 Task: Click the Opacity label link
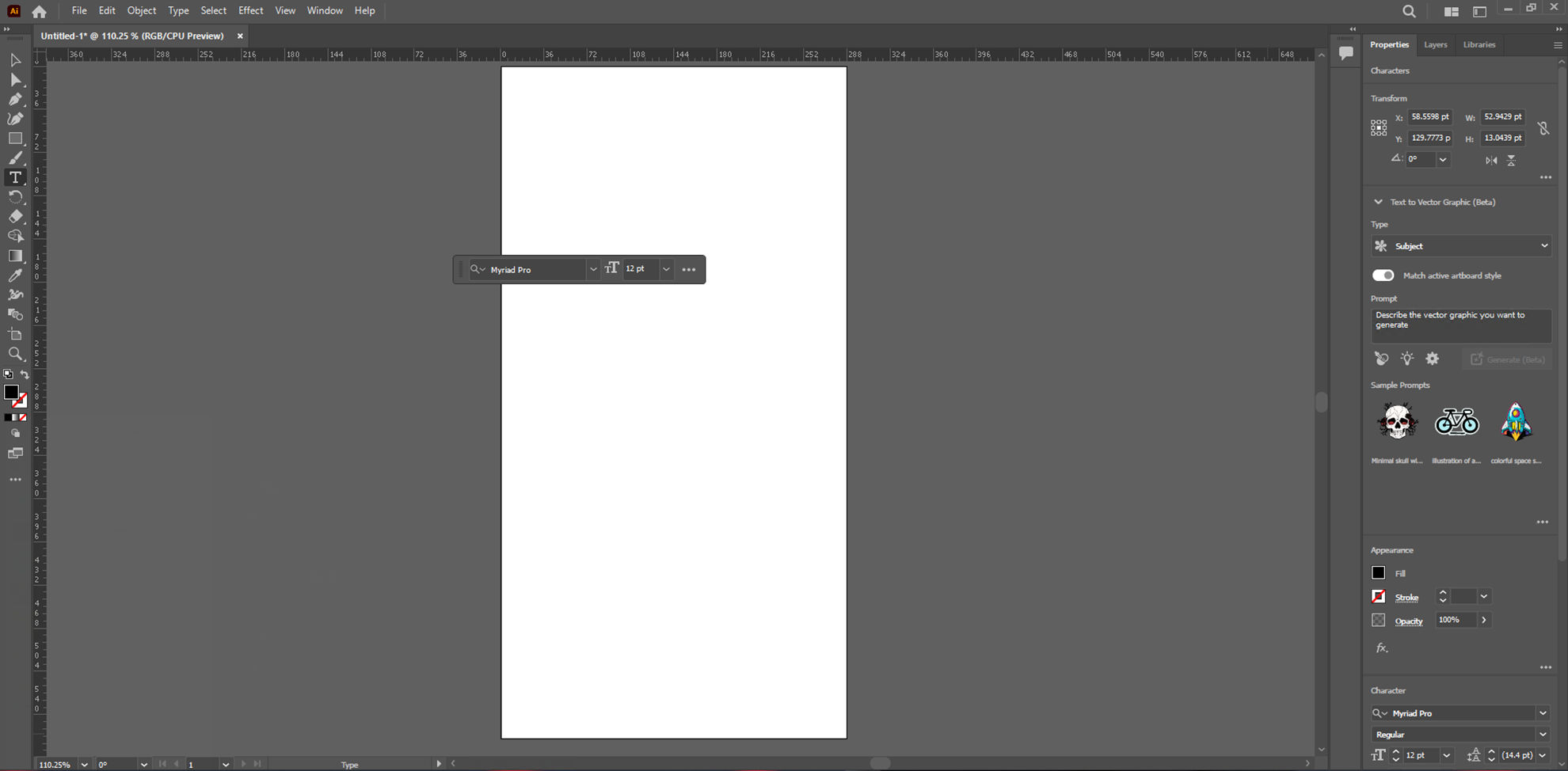(x=1409, y=621)
